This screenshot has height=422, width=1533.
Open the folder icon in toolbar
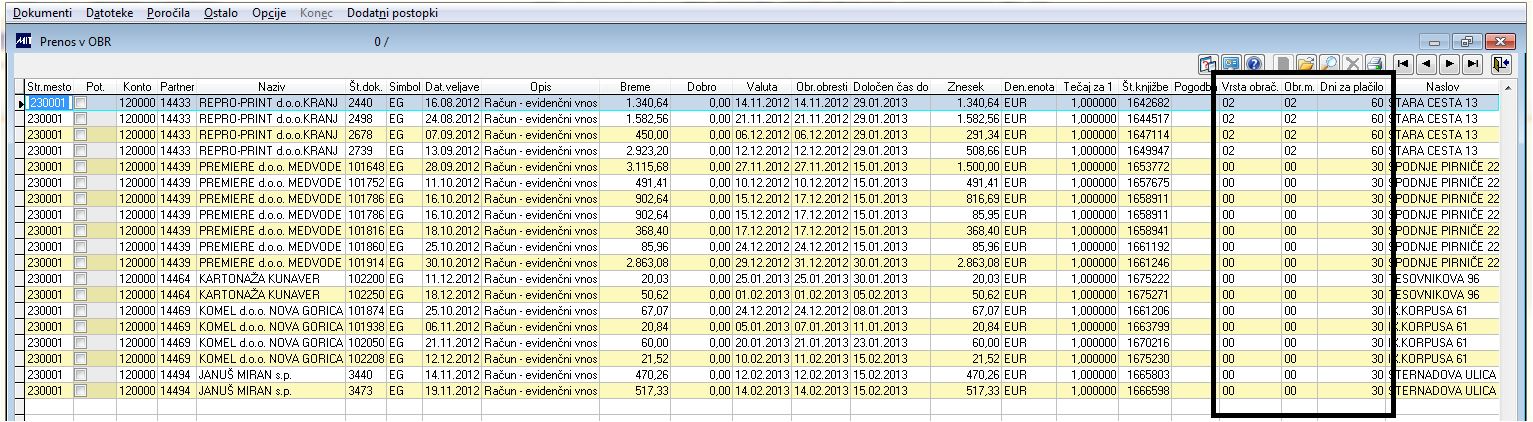point(1306,64)
